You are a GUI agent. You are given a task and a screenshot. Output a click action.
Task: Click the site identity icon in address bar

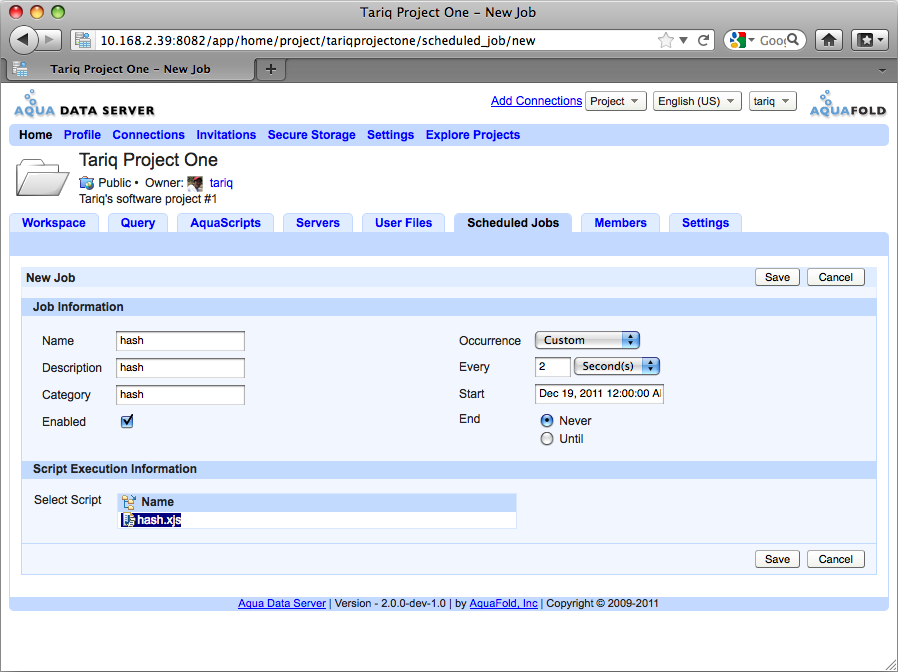pos(83,40)
